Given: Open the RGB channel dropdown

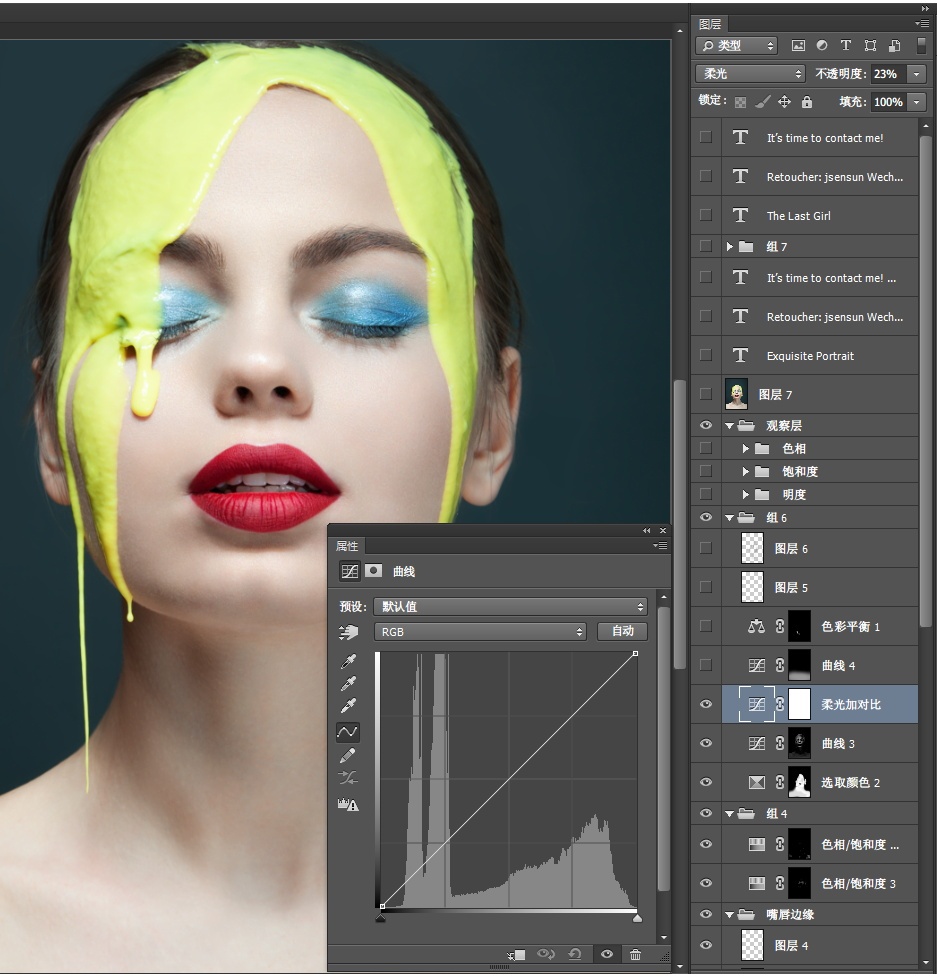Looking at the screenshot, I should pyautogui.click(x=480, y=632).
